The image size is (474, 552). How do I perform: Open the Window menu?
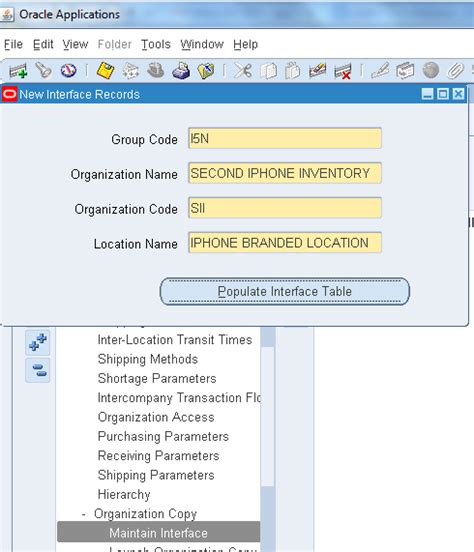[202, 44]
